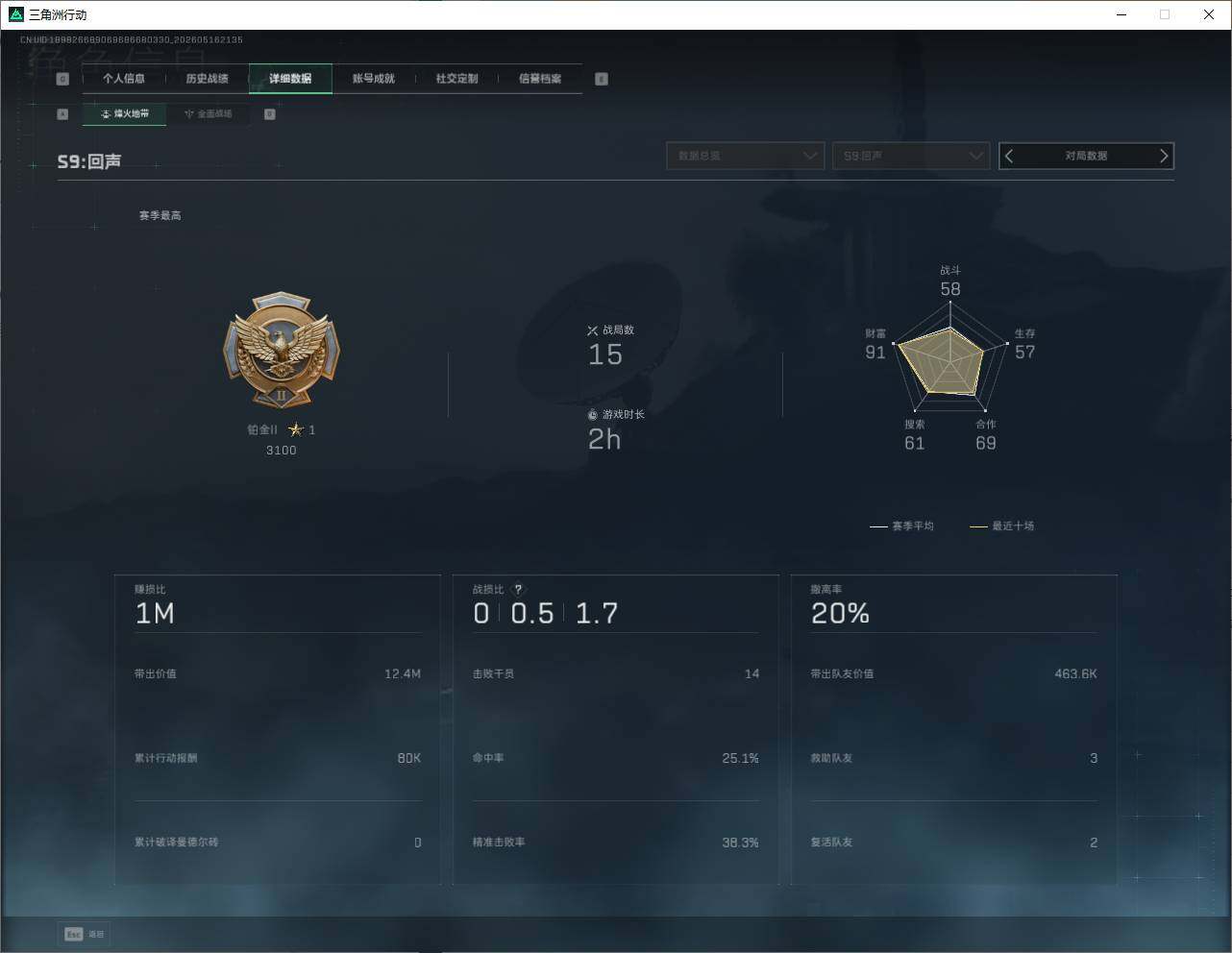Click the 对局数据 selector label
The width and height of the screenshot is (1232, 953).
coord(1086,156)
